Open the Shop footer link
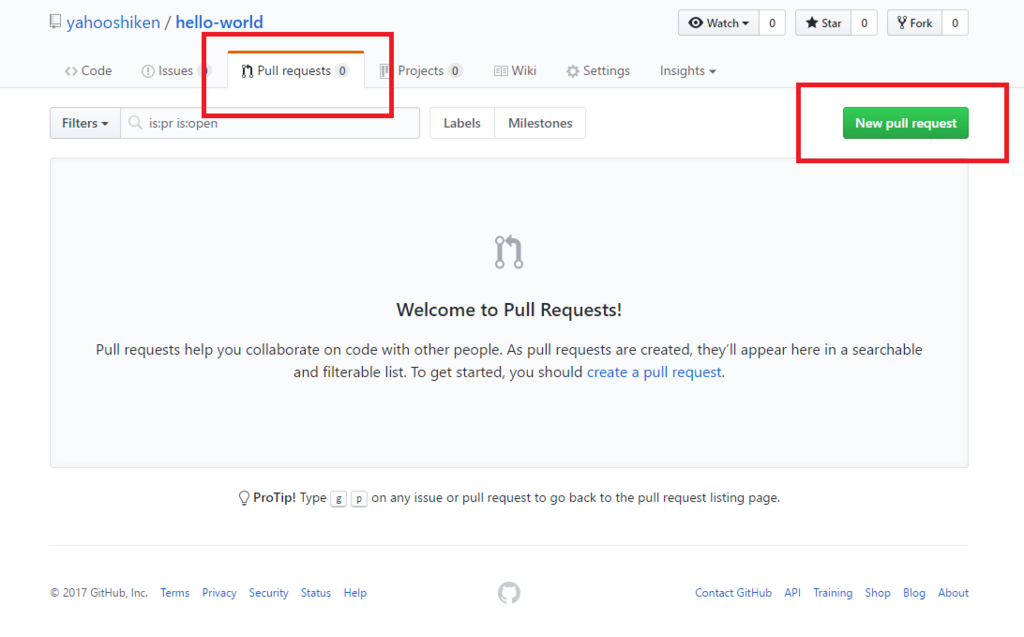The image size is (1024, 637). pyautogui.click(x=878, y=593)
